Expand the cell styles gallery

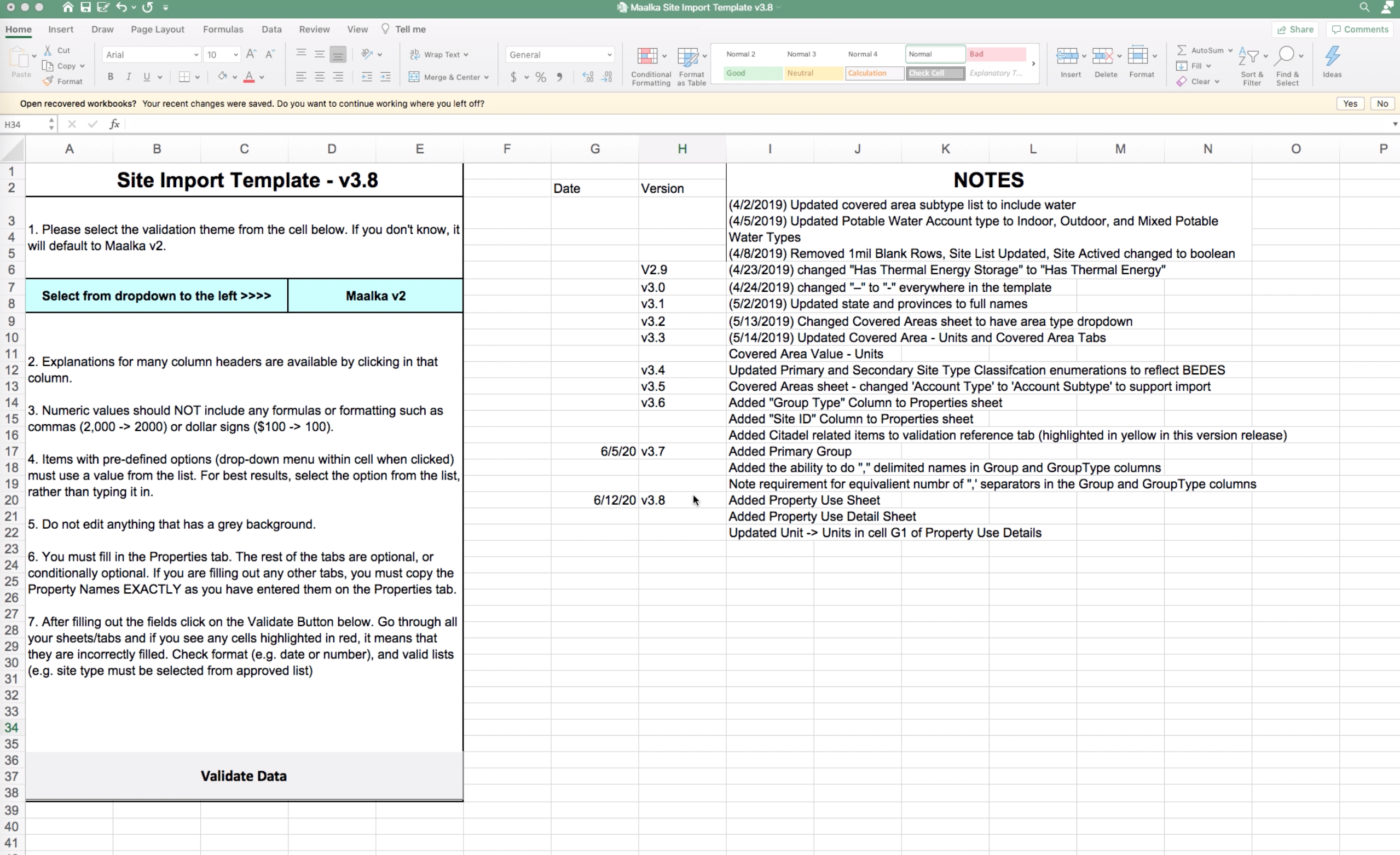click(1033, 63)
